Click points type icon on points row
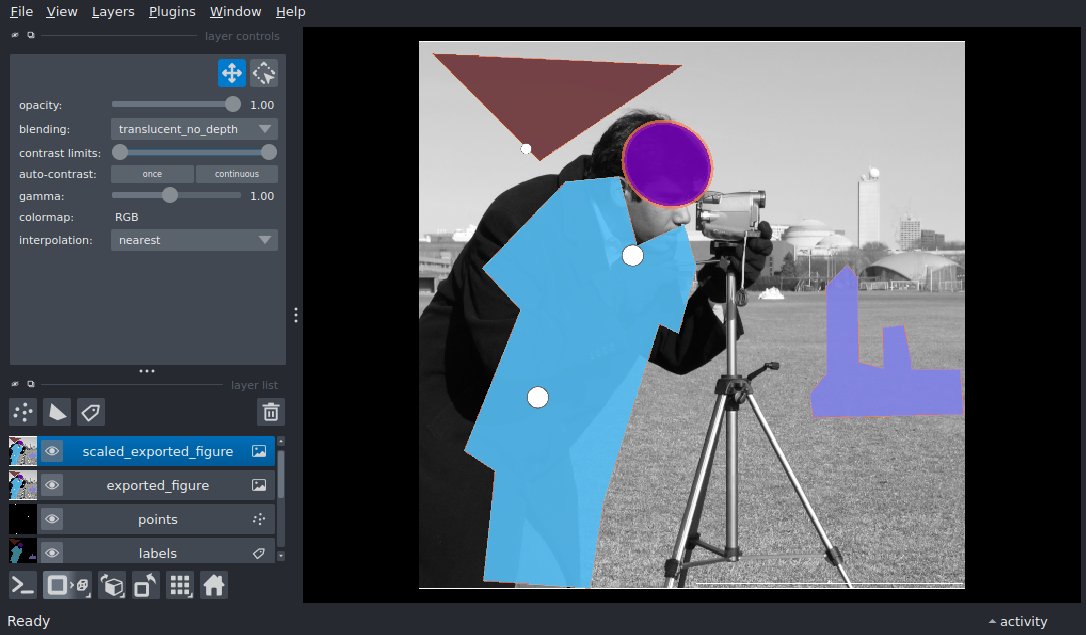1086x635 pixels. 259,519
